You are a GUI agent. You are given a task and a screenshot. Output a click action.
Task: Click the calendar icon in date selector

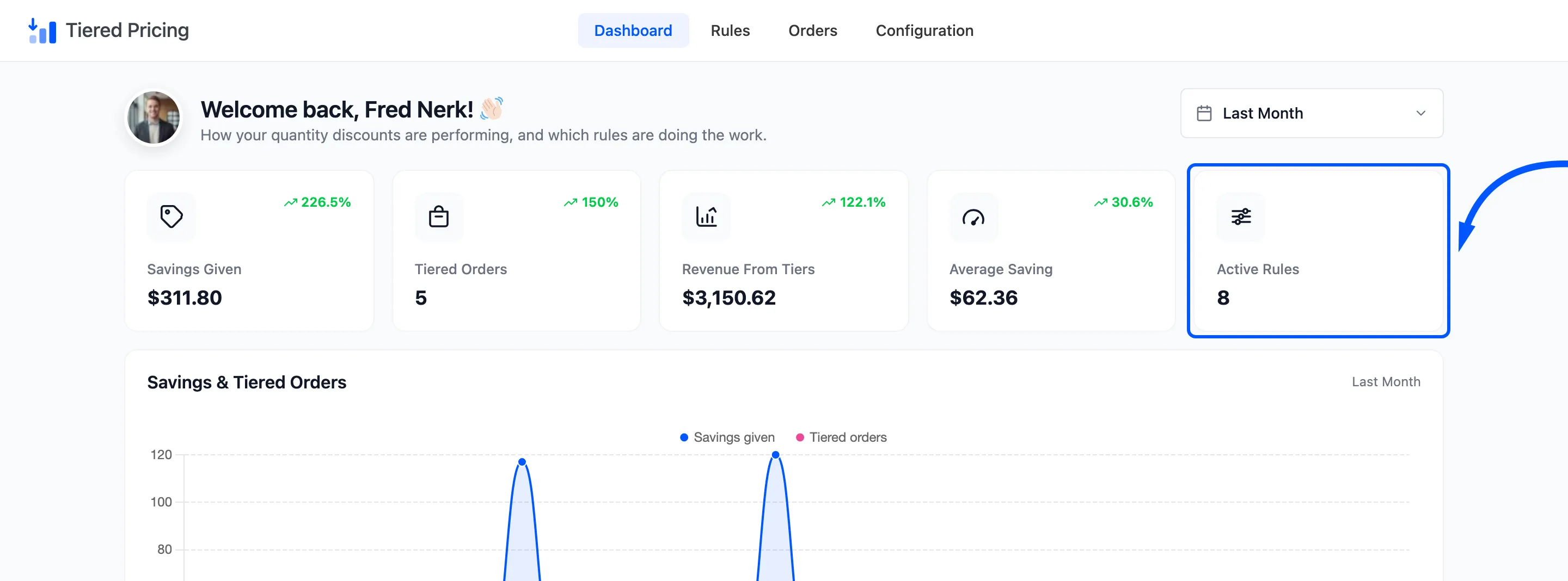1203,113
